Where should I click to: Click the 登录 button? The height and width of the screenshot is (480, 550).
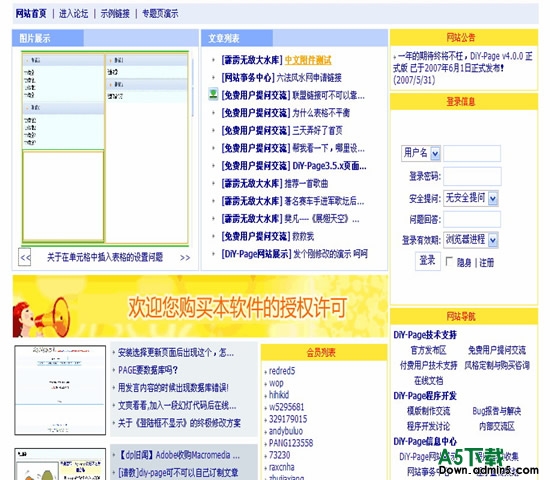428,261
